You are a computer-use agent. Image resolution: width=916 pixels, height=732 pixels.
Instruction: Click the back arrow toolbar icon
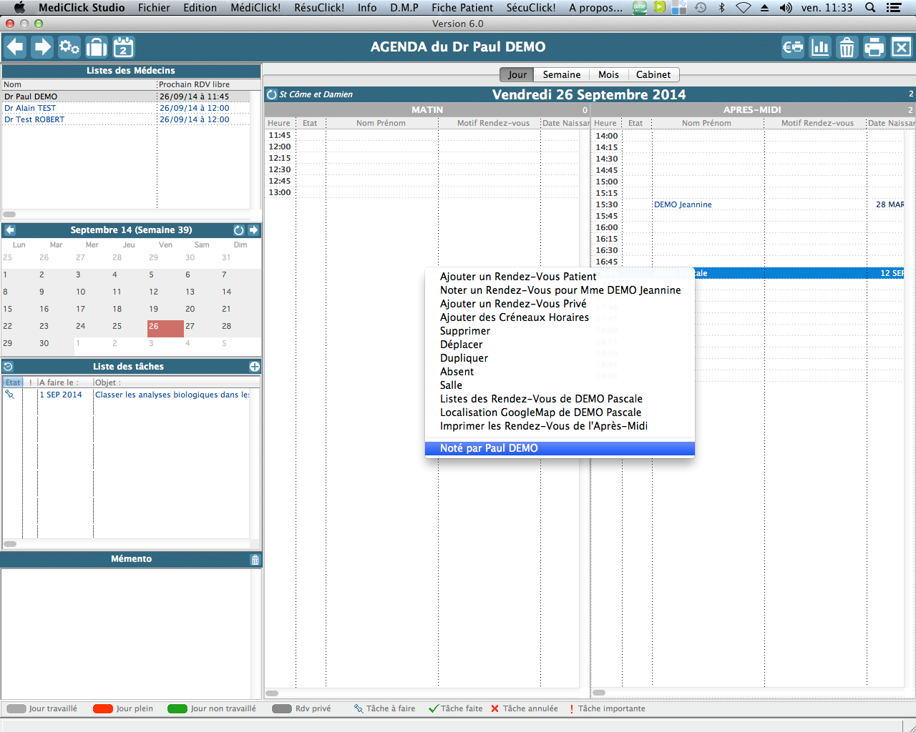tap(15, 47)
